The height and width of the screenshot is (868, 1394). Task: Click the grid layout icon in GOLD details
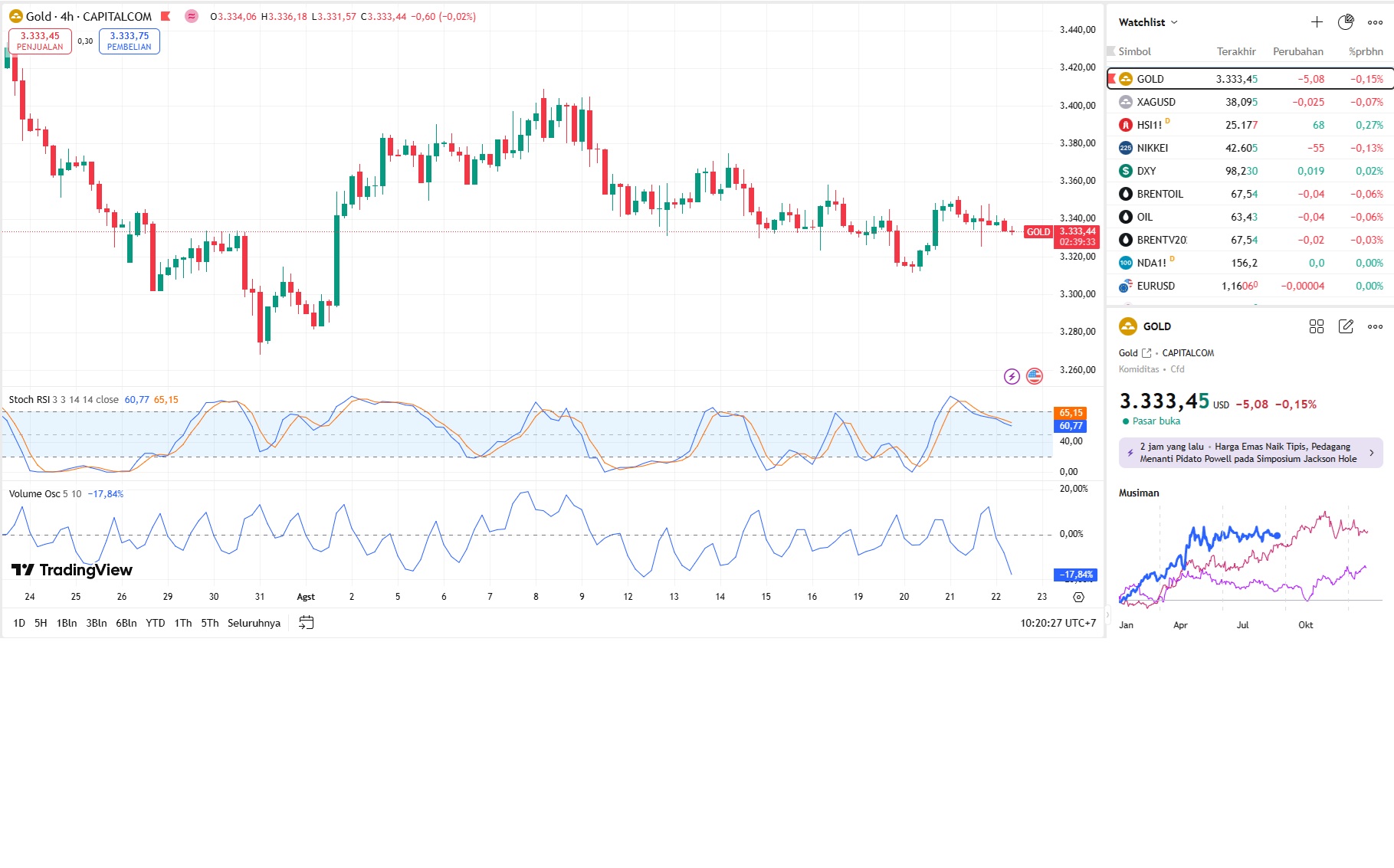(x=1317, y=326)
